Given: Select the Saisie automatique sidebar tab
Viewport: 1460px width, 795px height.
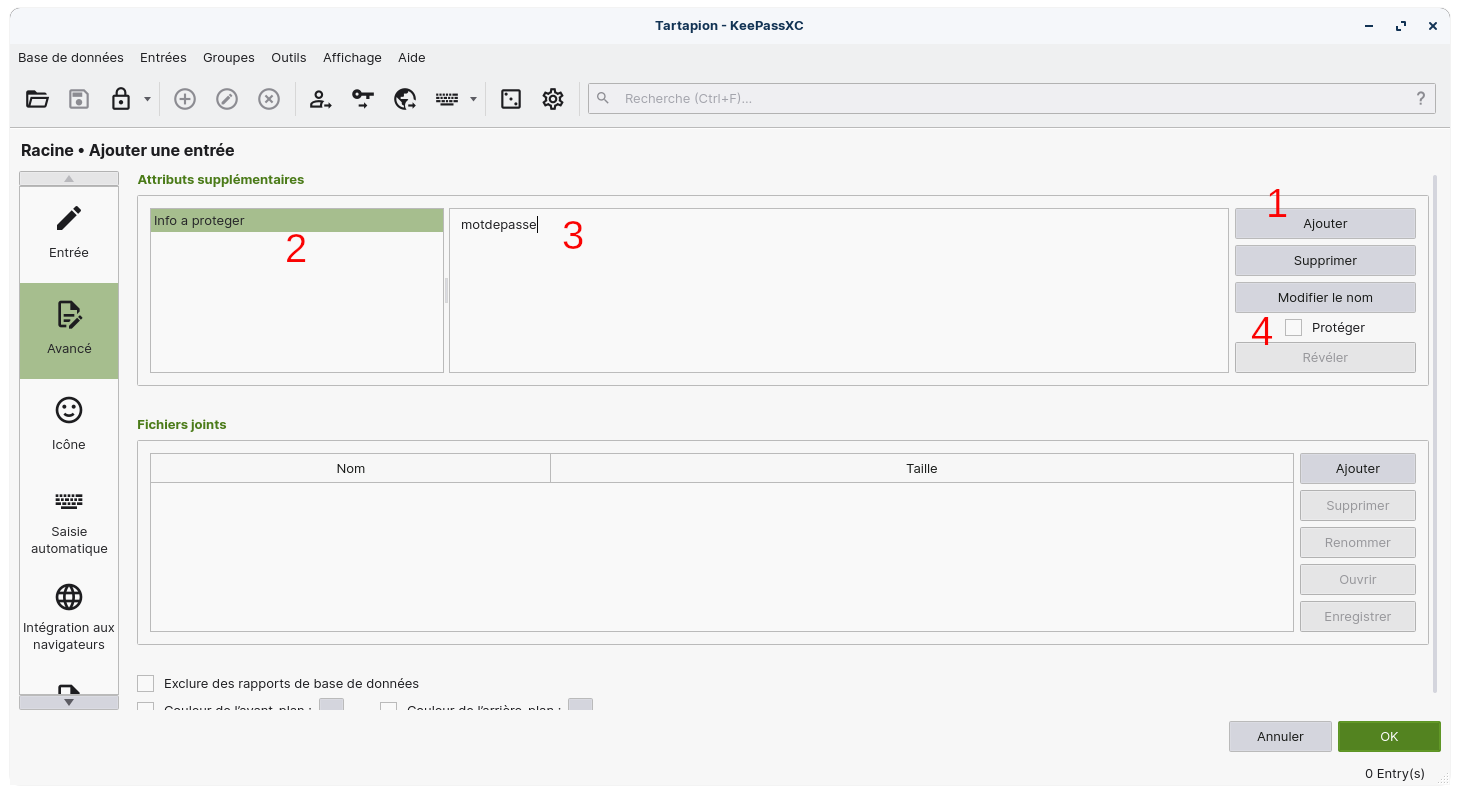Looking at the screenshot, I should pyautogui.click(x=69, y=522).
